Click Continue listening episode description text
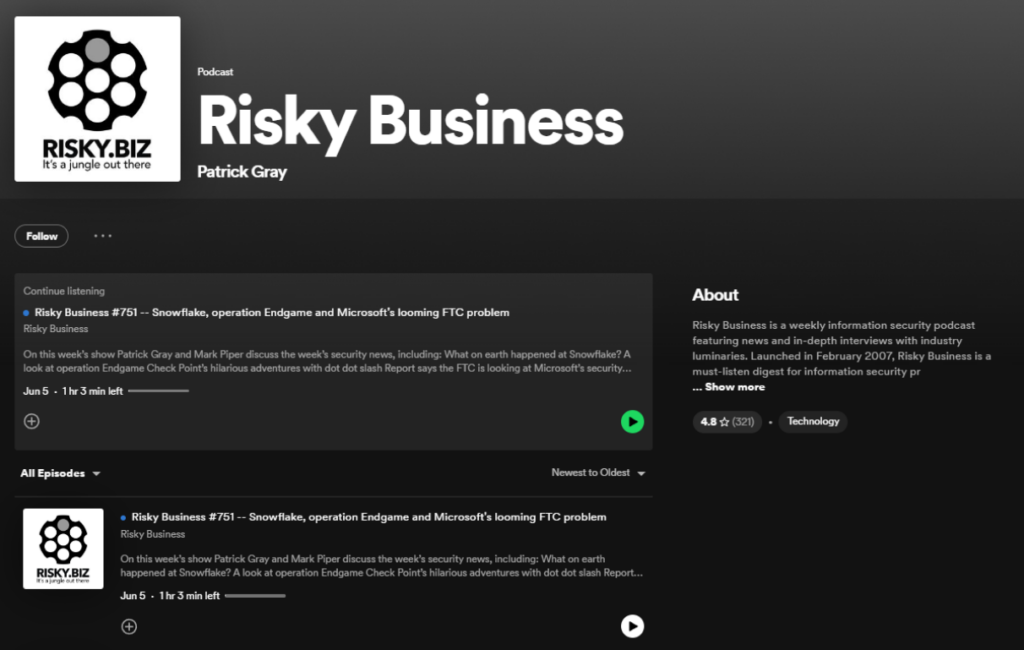Image resolution: width=1024 pixels, height=650 pixels. [x=327, y=361]
